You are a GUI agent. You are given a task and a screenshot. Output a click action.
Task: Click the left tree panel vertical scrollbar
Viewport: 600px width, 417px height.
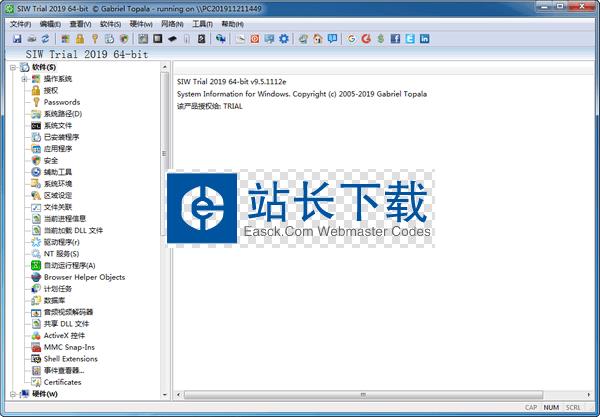(164, 230)
